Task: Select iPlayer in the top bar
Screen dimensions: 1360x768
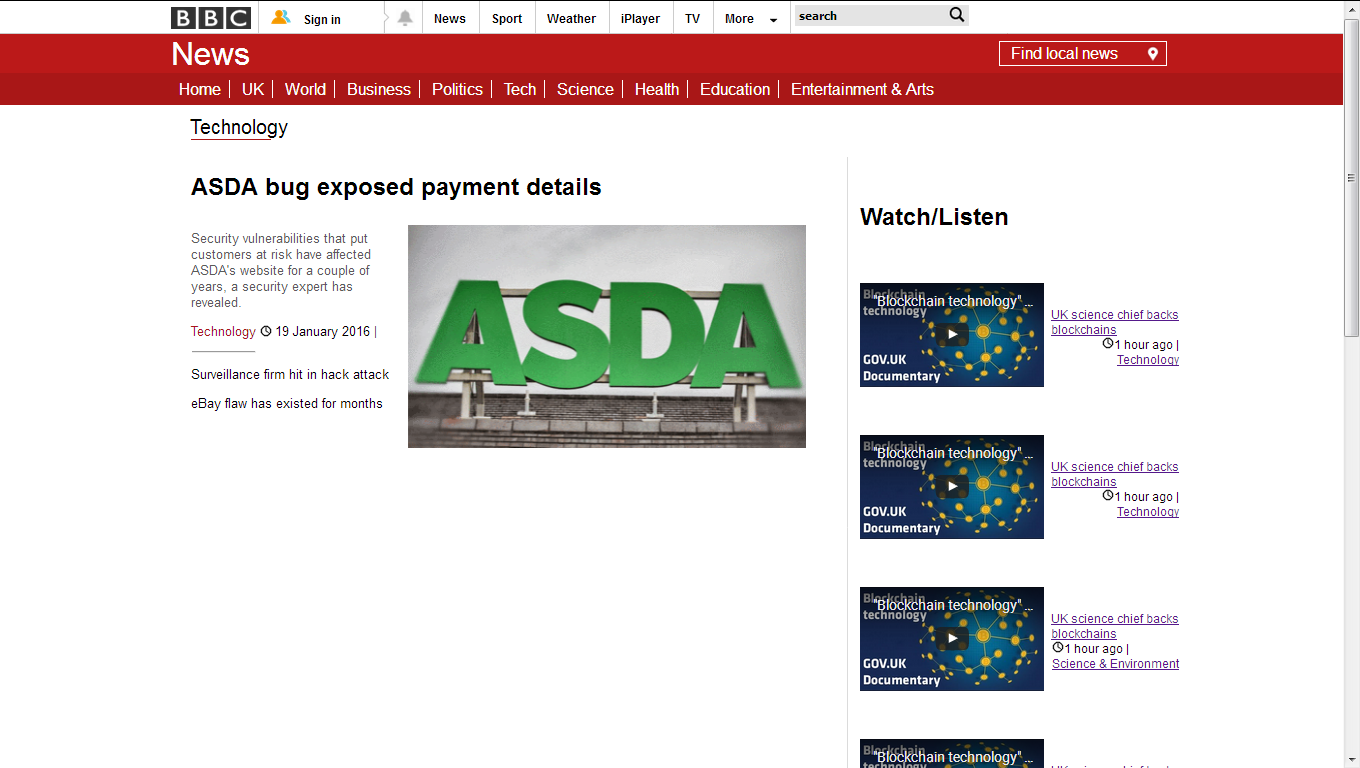Action: [640, 19]
